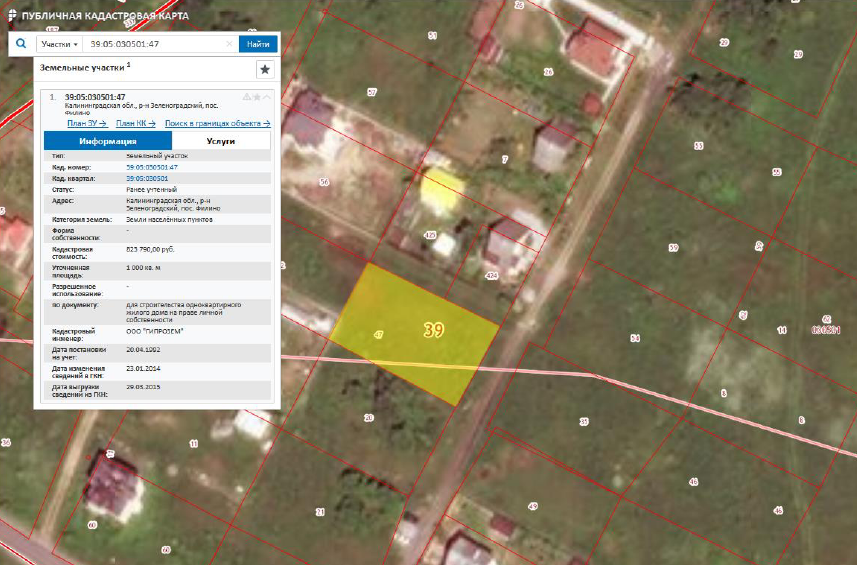Add result to favorites via small star
The image size is (857, 565).
[x=256, y=97]
